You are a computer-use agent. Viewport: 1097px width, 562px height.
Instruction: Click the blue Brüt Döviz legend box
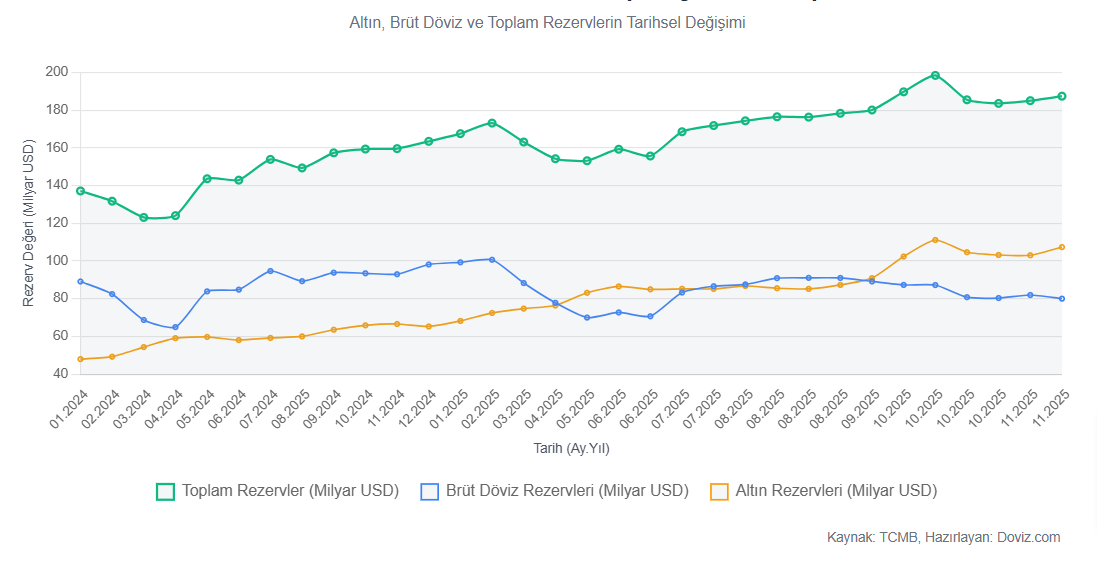(x=430, y=491)
